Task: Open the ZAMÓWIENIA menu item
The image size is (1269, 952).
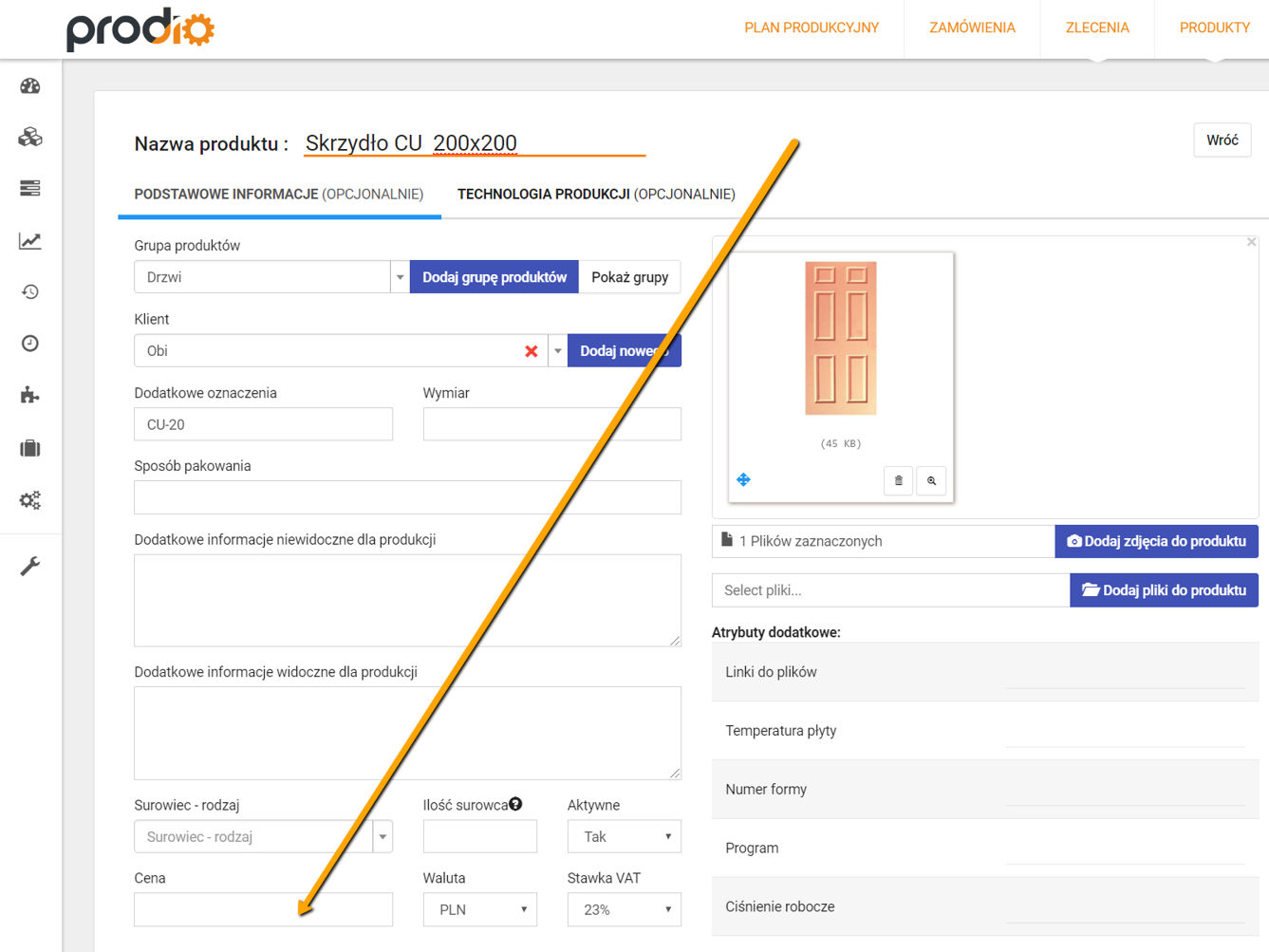Action: 972,28
